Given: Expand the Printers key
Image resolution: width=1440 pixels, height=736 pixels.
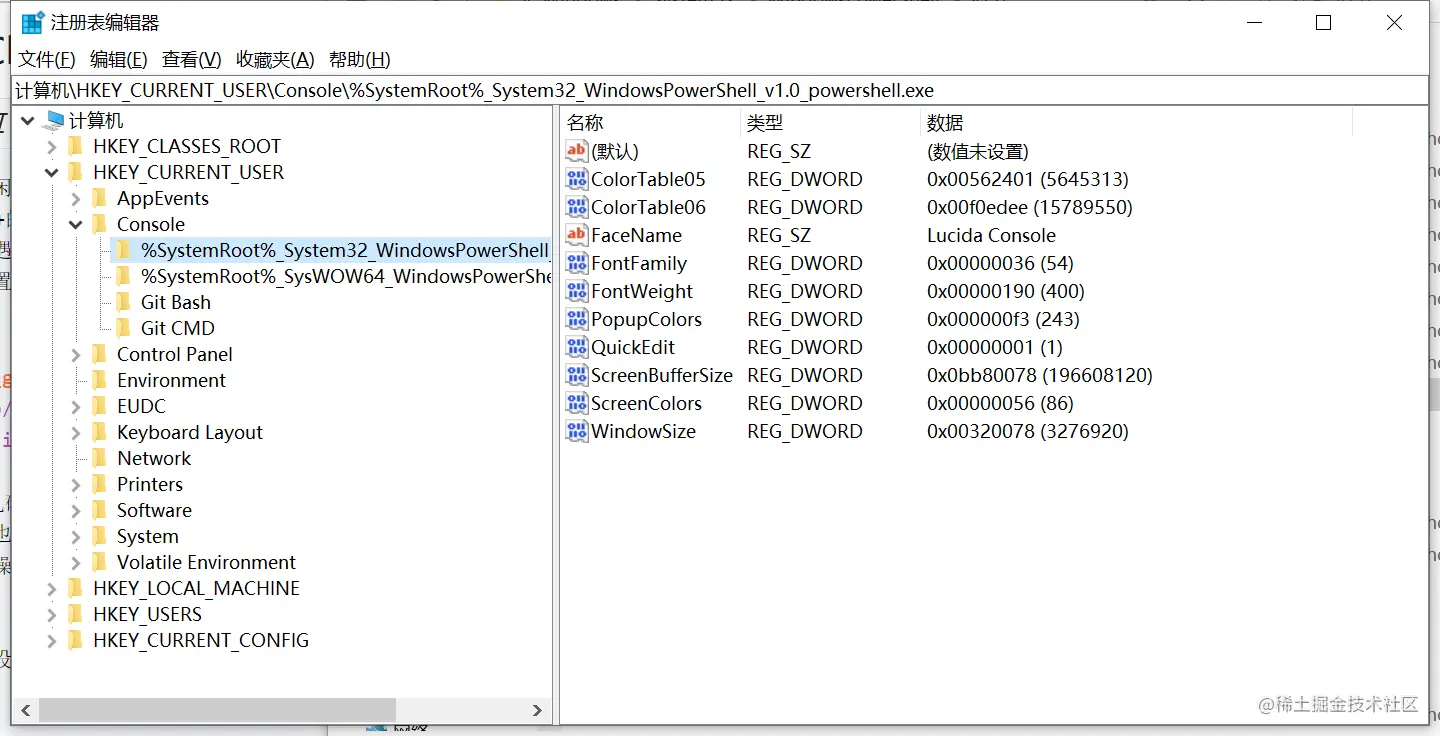Looking at the screenshot, I should point(75,485).
